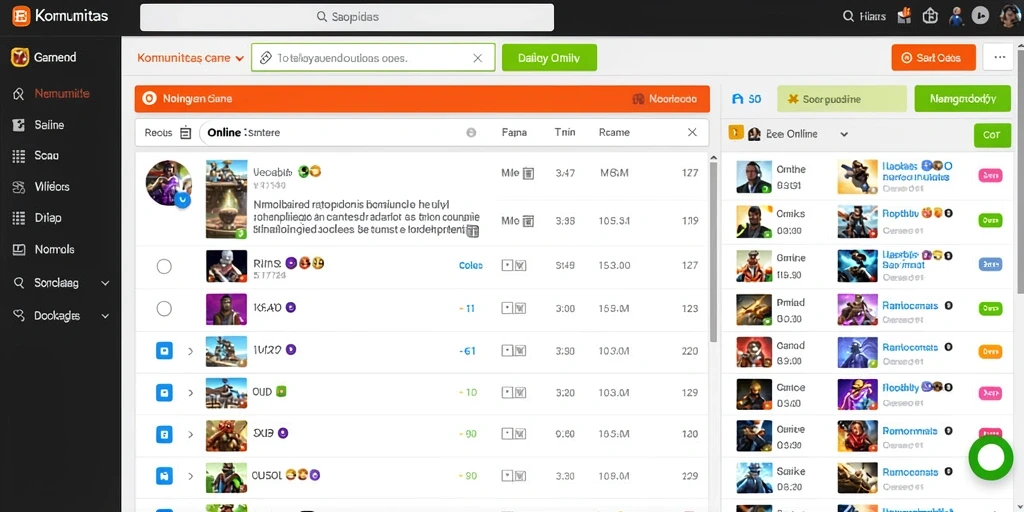Toggle blue checkbox for IU20 row
1024x512 pixels.
[x=165, y=351]
